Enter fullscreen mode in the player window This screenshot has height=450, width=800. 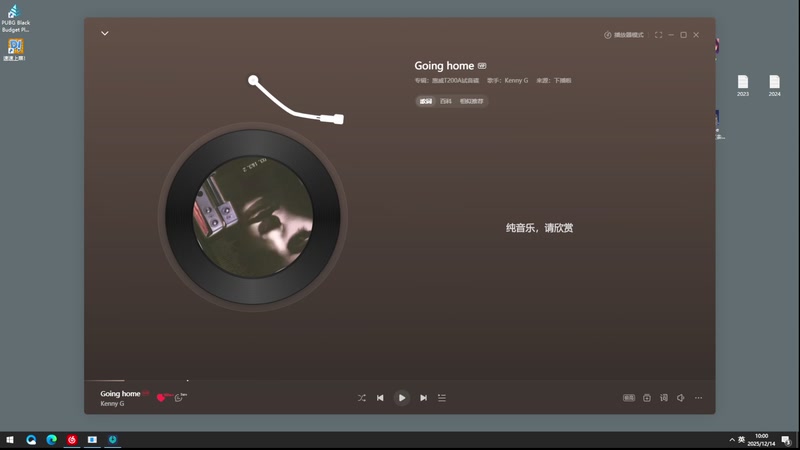coord(659,35)
